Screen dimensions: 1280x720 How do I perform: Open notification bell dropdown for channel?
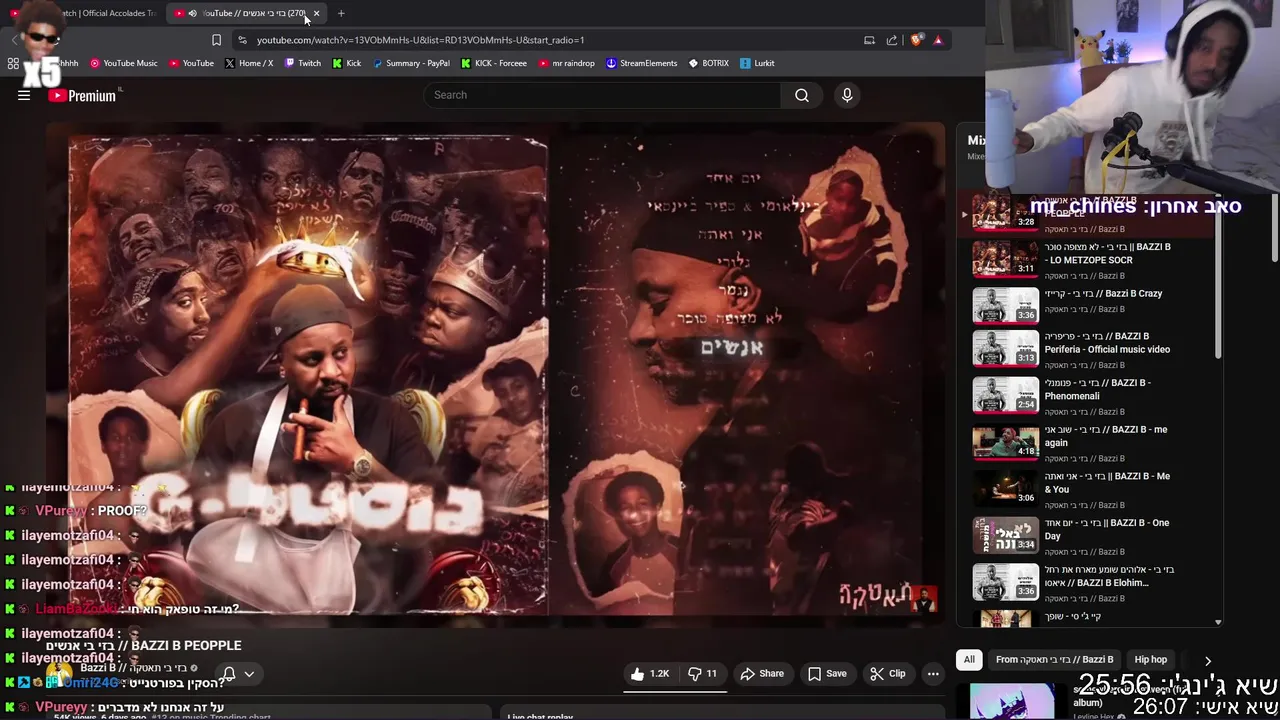tap(238, 674)
